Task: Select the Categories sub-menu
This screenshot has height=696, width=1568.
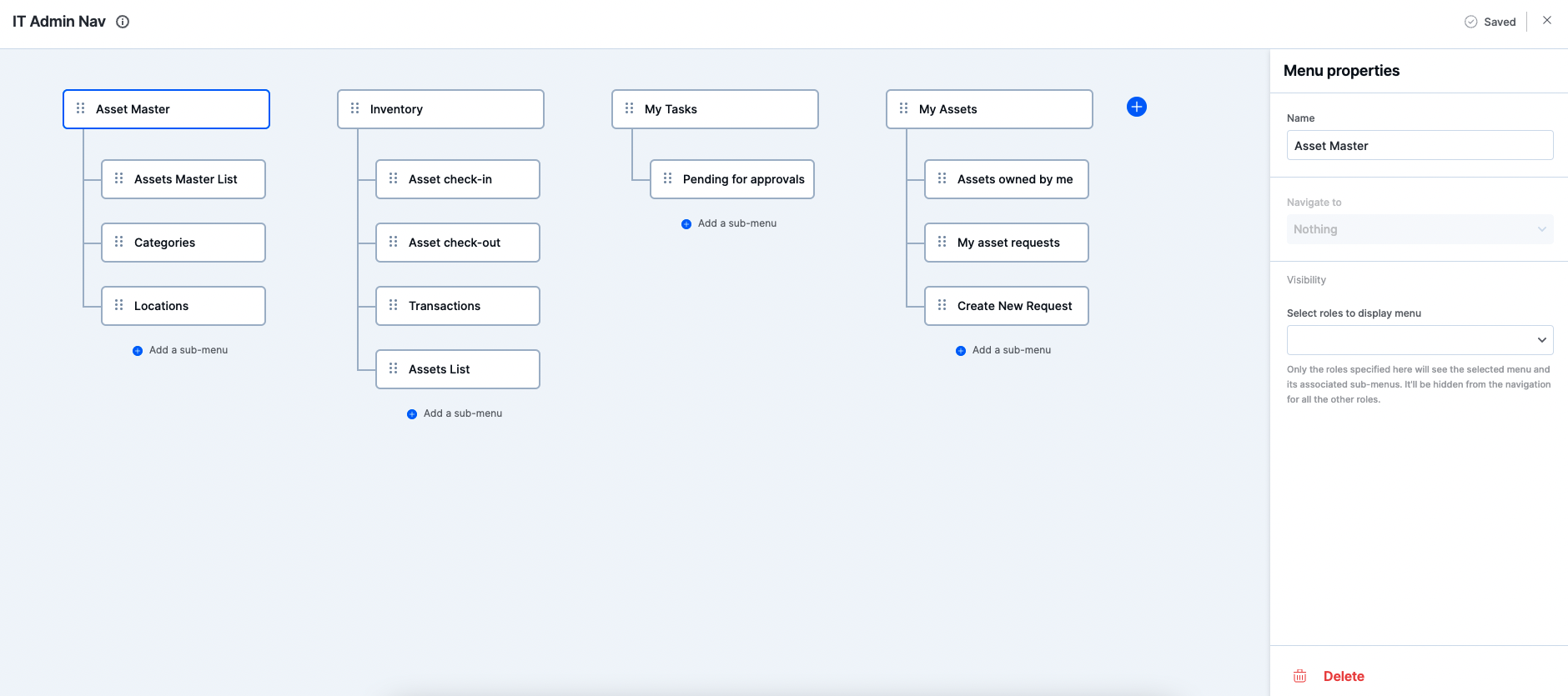Action: pos(183,243)
